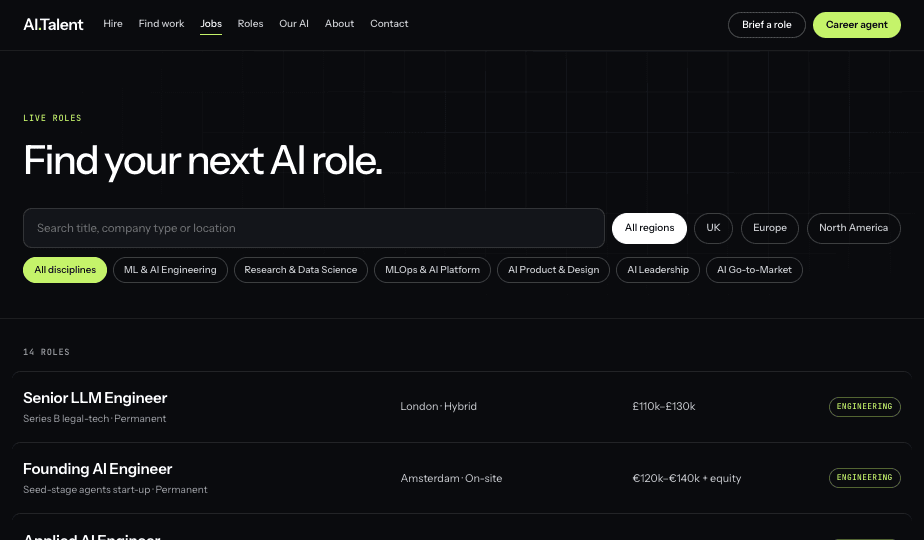Image resolution: width=924 pixels, height=540 pixels.
Task: Click the 'LIVE ROLES' label
Action: [52, 118]
